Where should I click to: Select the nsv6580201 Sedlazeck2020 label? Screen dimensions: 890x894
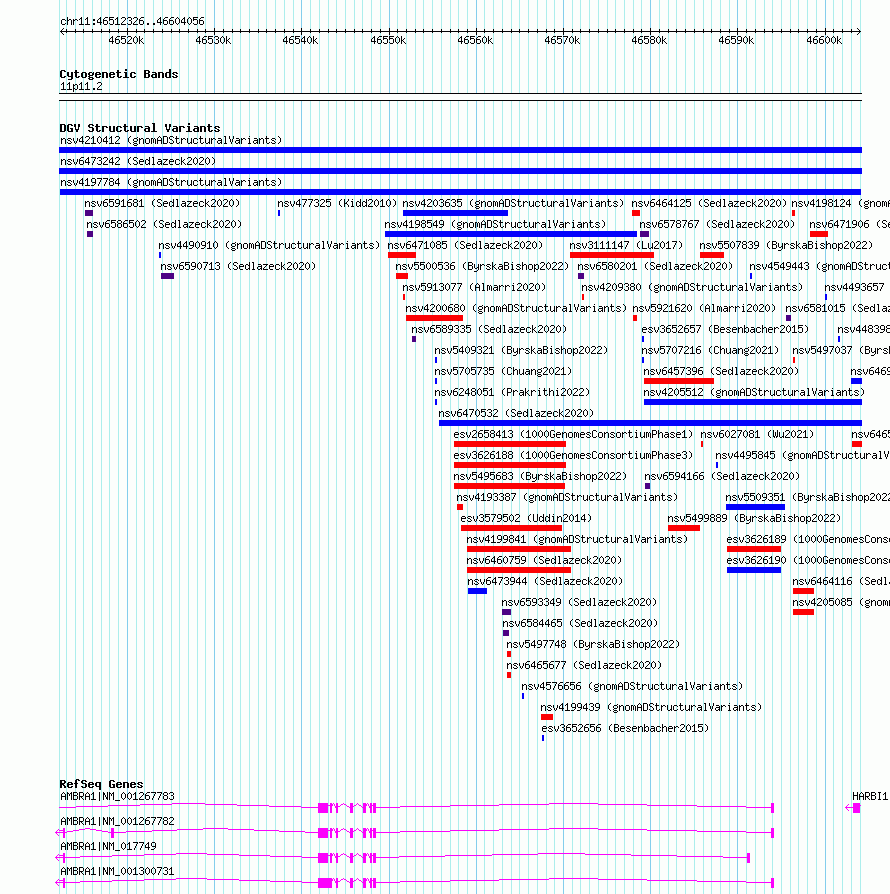[x=655, y=266]
